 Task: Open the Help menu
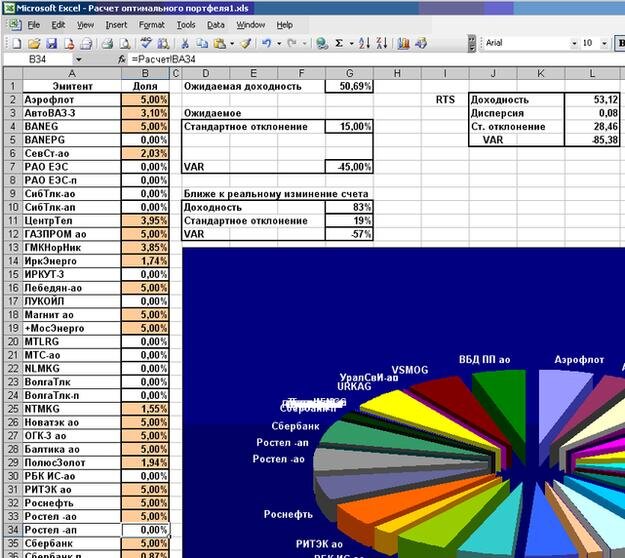coord(285,25)
